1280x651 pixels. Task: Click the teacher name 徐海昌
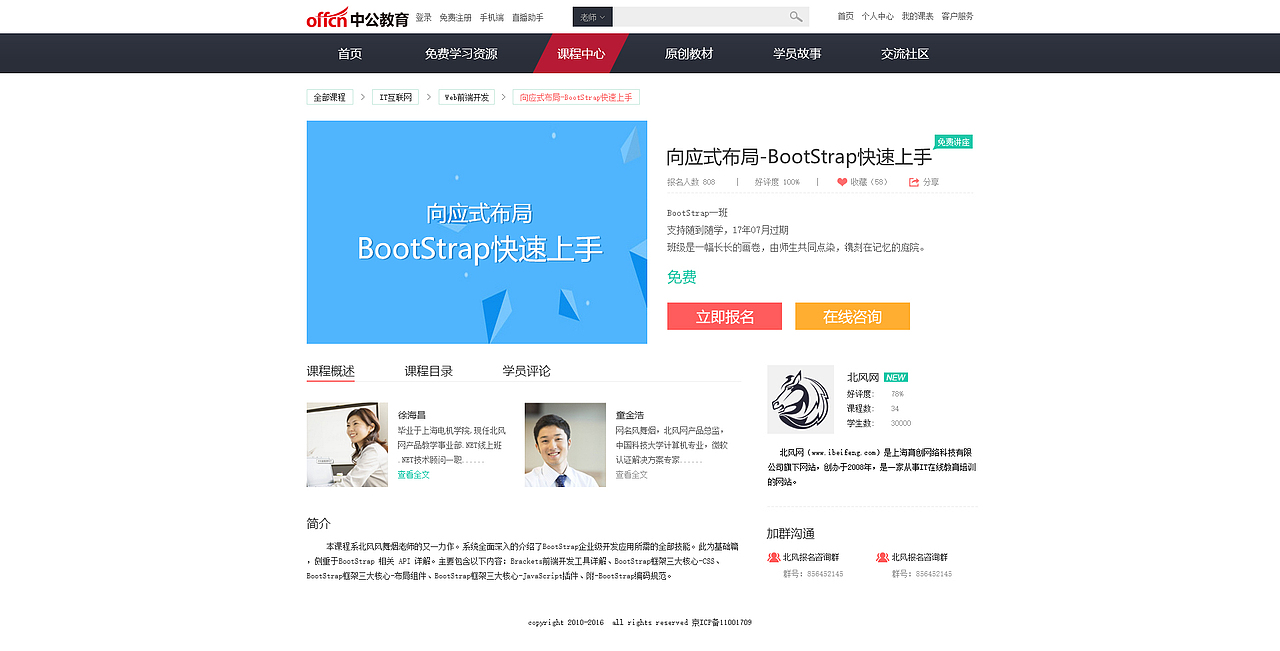pyautogui.click(x=412, y=415)
